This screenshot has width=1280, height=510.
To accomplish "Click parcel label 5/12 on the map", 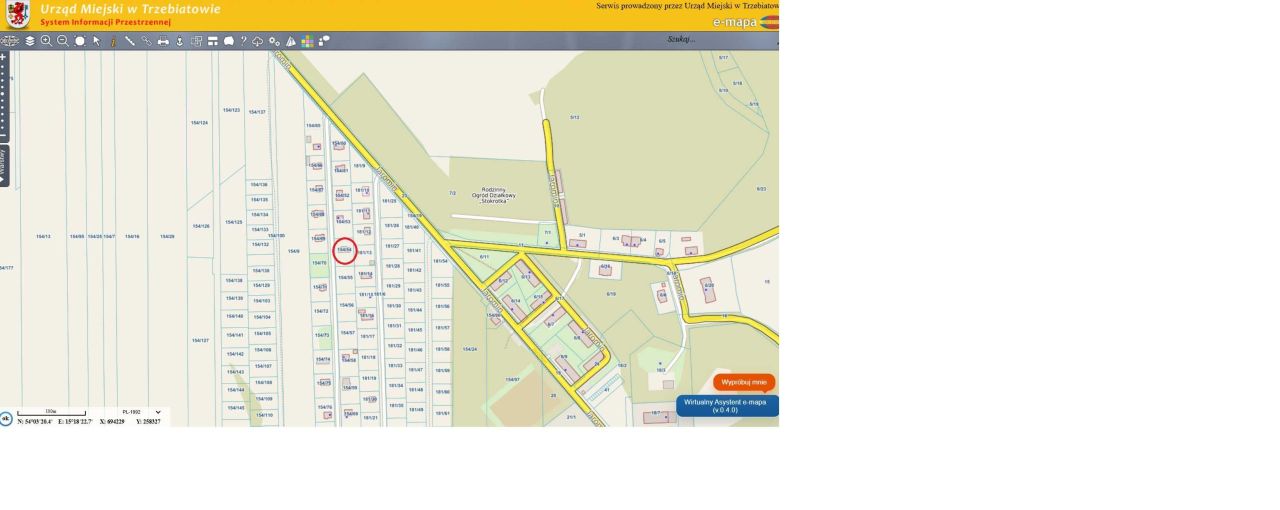I will click(x=575, y=117).
